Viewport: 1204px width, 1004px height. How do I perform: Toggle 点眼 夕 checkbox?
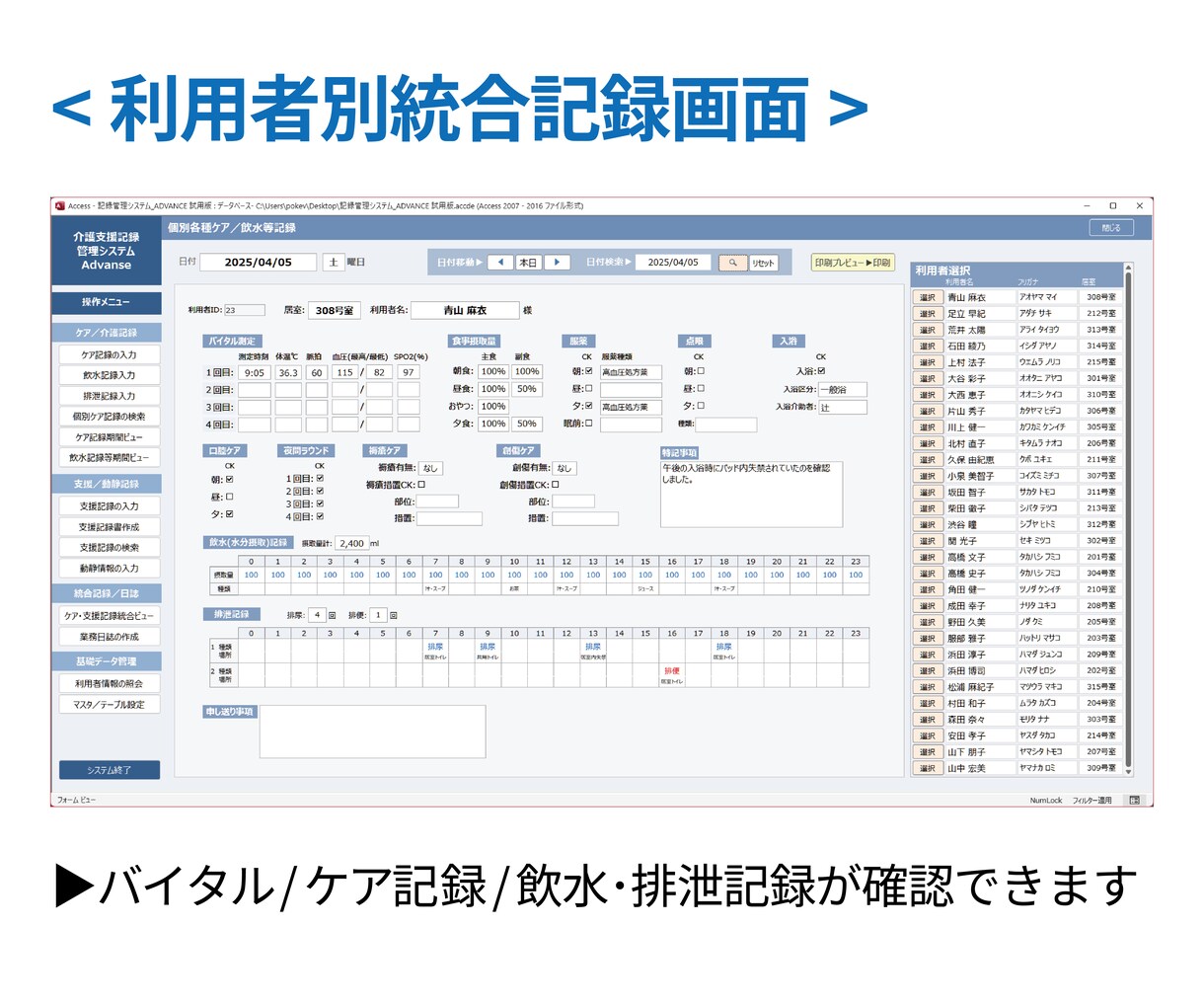(x=701, y=406)
